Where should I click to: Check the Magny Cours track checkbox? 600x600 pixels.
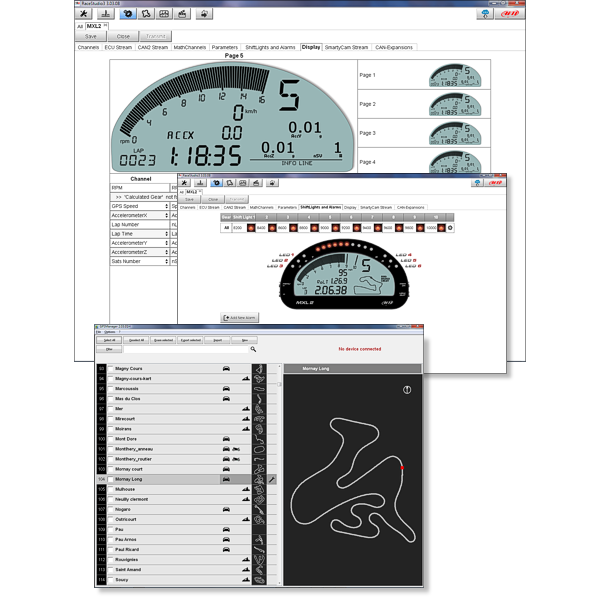[x=110, y=368]
